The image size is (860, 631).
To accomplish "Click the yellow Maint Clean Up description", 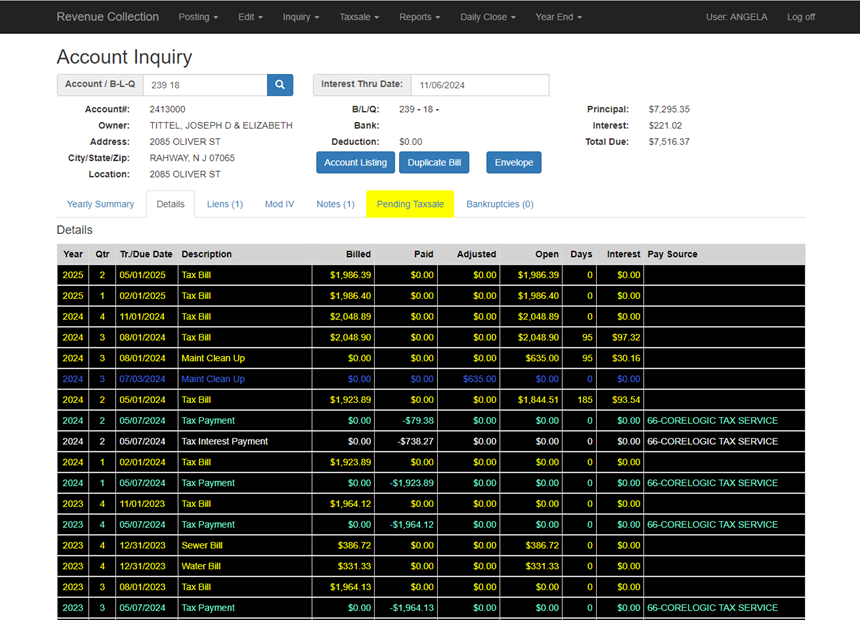I will [213, 358].
